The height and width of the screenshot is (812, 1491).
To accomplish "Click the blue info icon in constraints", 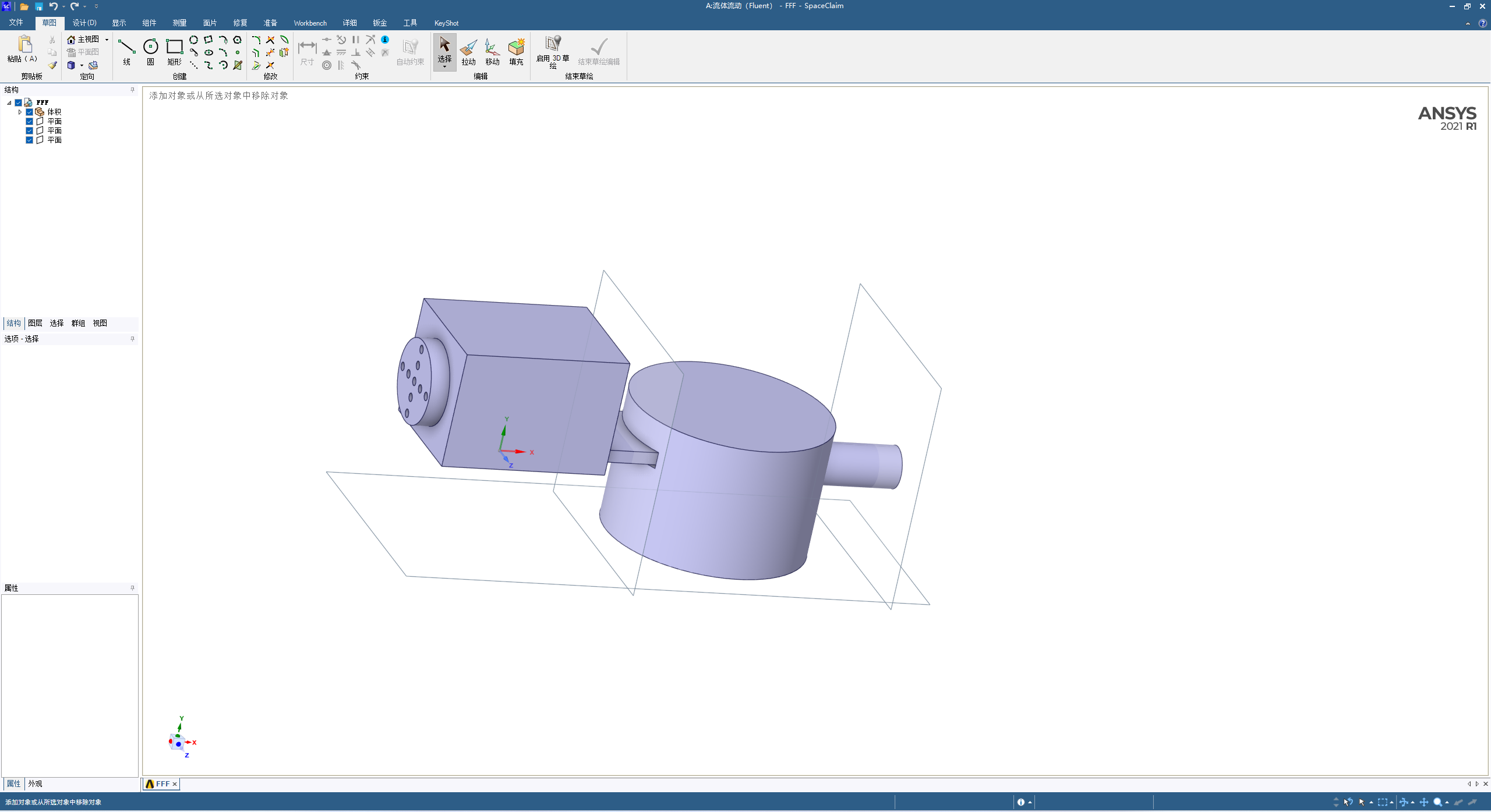I will tap(385, 40).
